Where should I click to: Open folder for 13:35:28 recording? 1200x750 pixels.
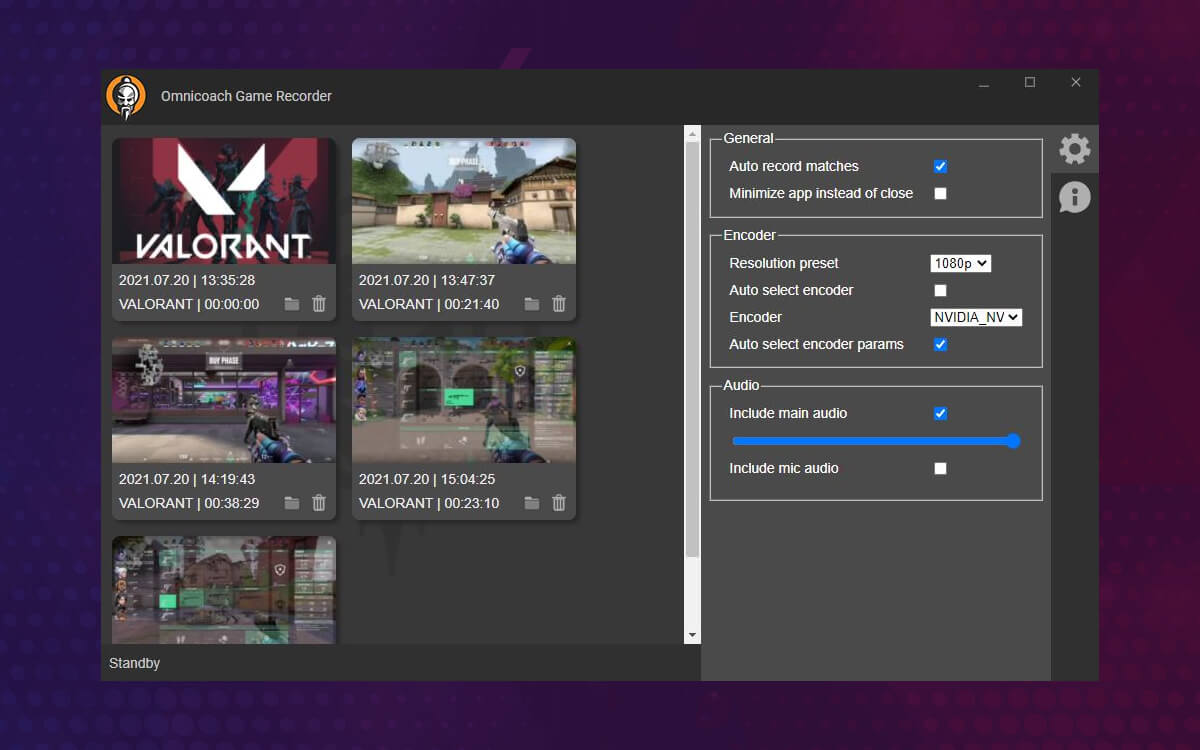point(292,304)
